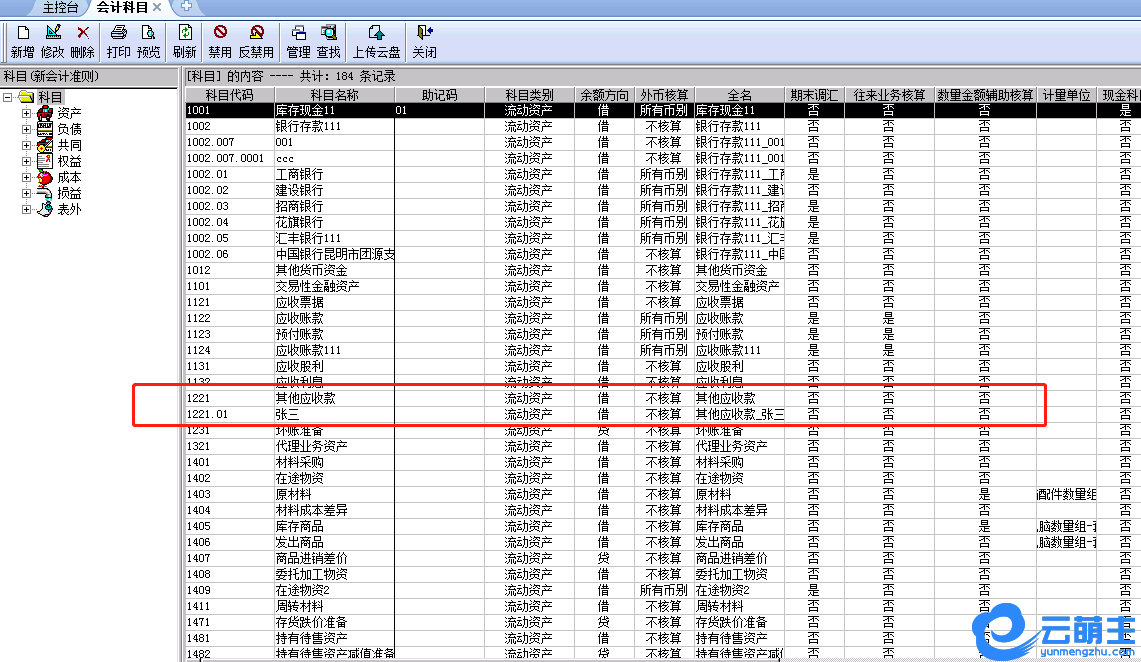
Task: Expand the 资产 tree node
Action: [27, 114]
